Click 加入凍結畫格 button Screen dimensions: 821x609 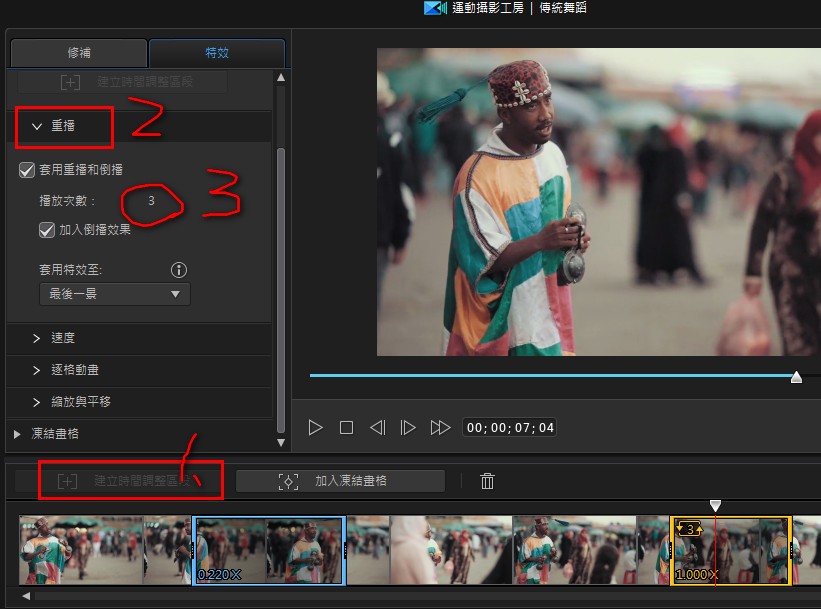pyautogui.click(x=340, y=481)
